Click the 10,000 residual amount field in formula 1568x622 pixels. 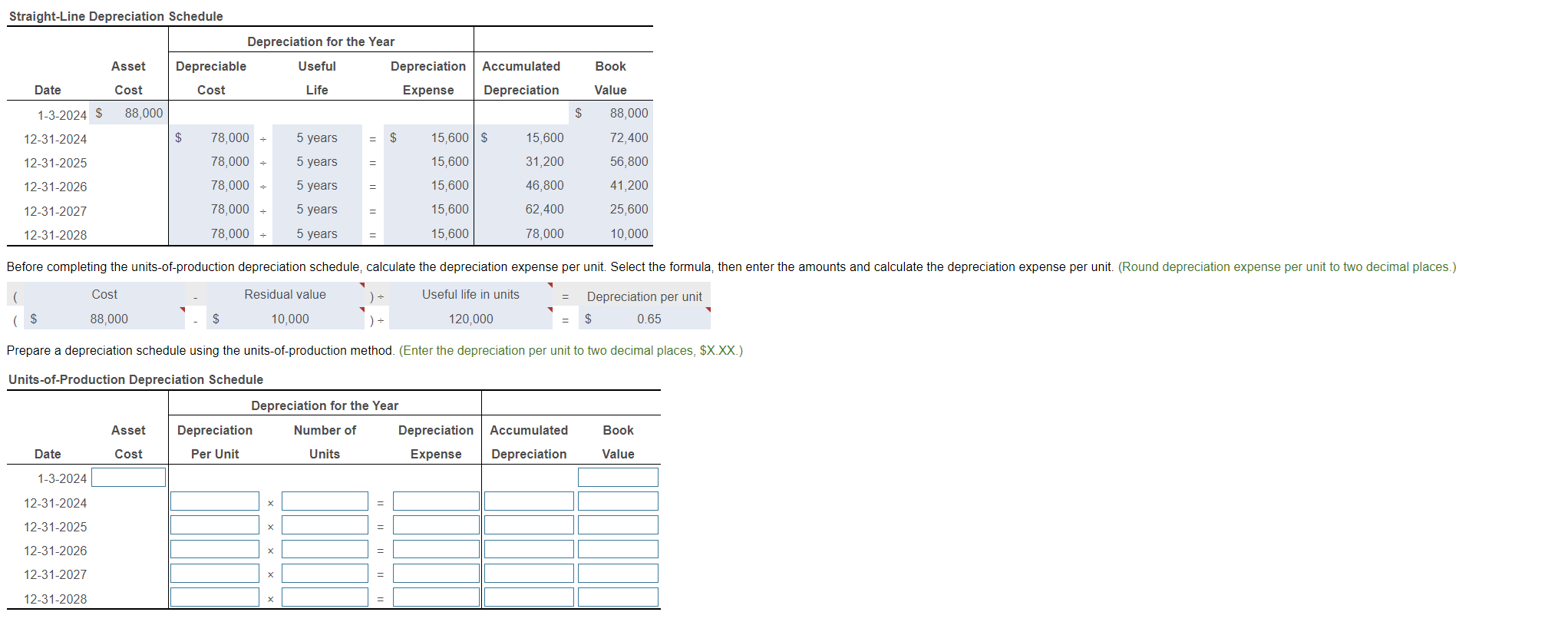click(286, 319)
